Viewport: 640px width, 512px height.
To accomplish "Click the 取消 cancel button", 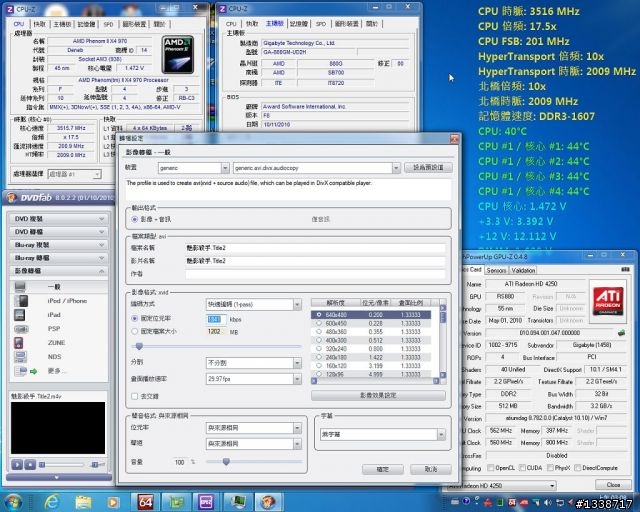I will click(x=431, y=469).
